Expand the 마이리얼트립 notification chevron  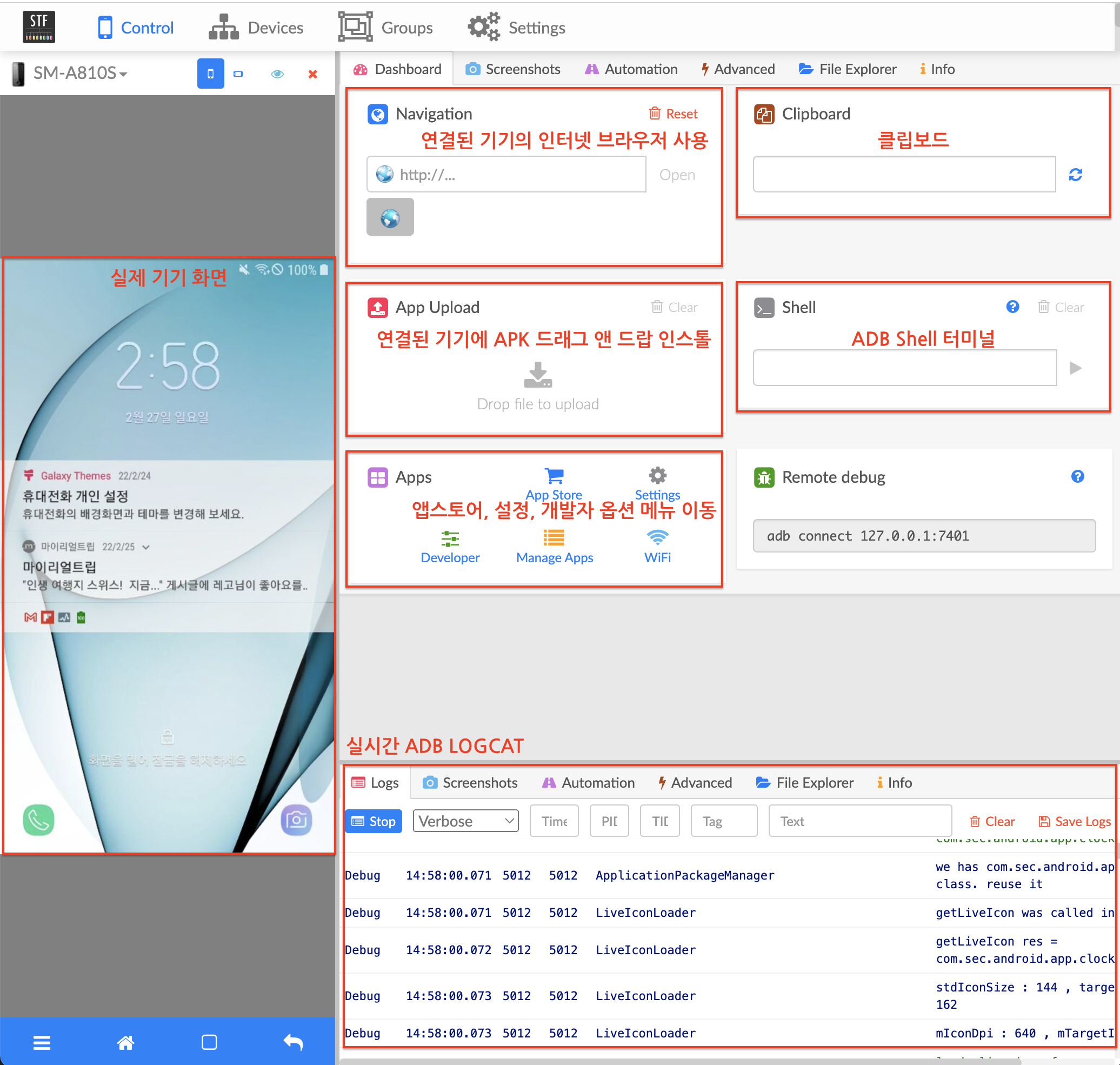click(146, 547)
